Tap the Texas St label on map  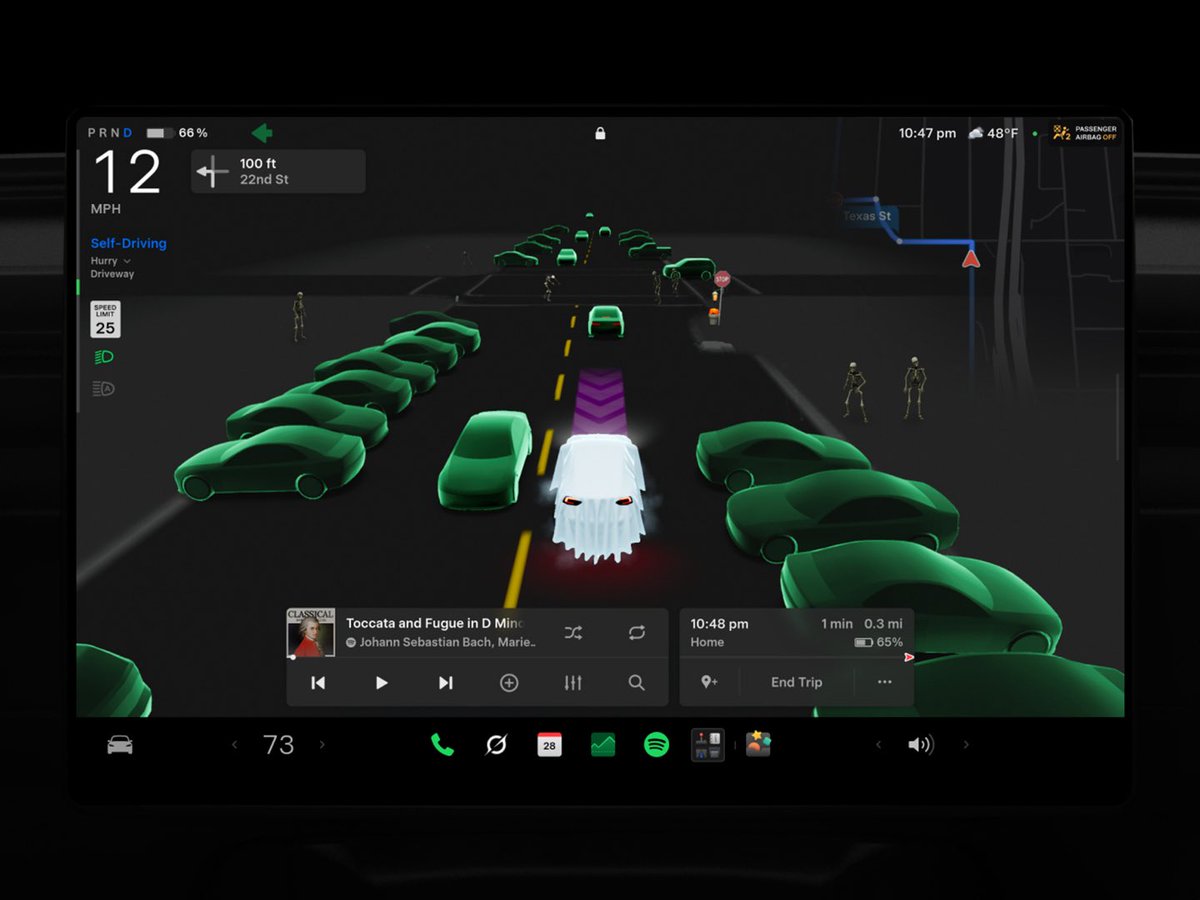tap(866, 216)
